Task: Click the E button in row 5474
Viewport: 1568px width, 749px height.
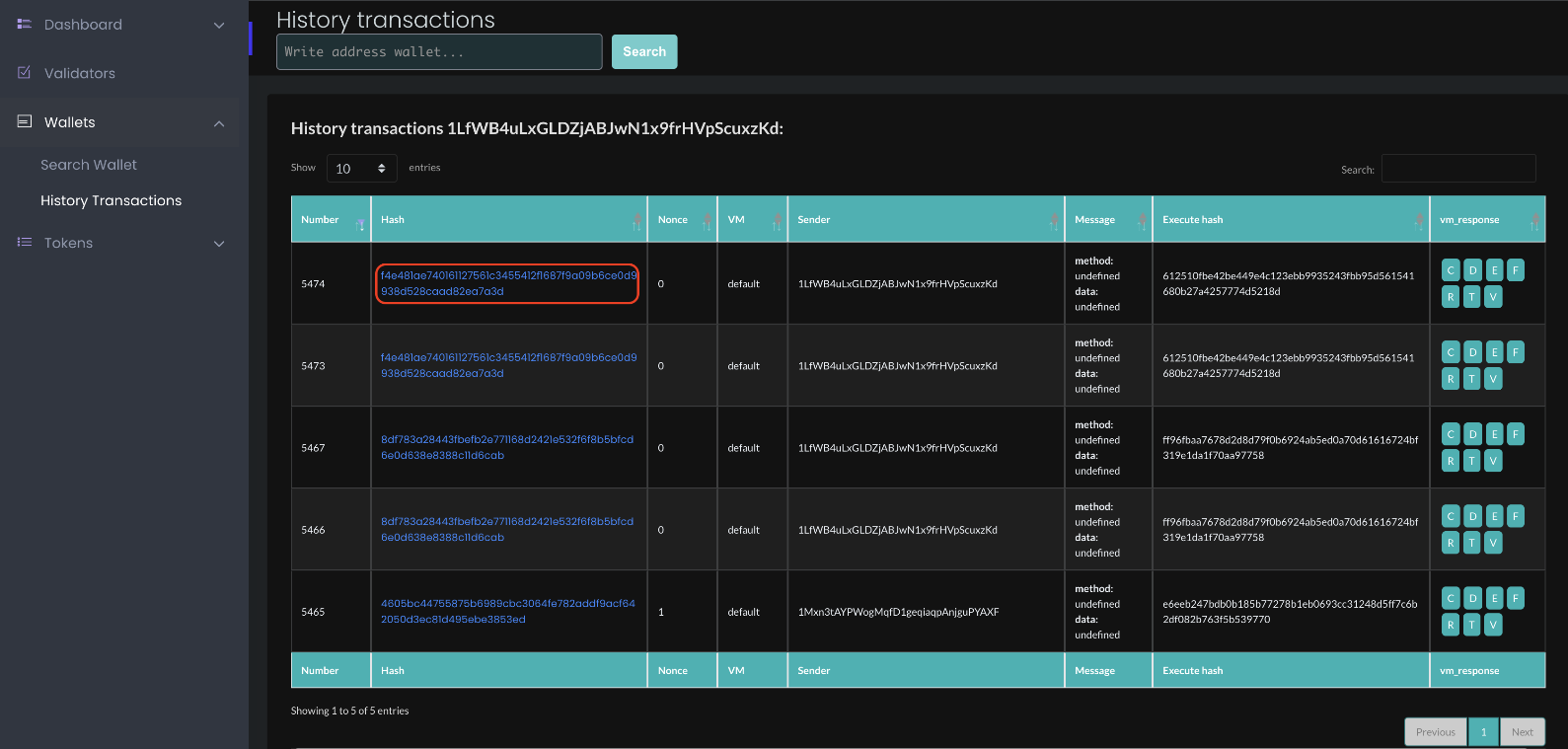Action: coord(1494,270)
